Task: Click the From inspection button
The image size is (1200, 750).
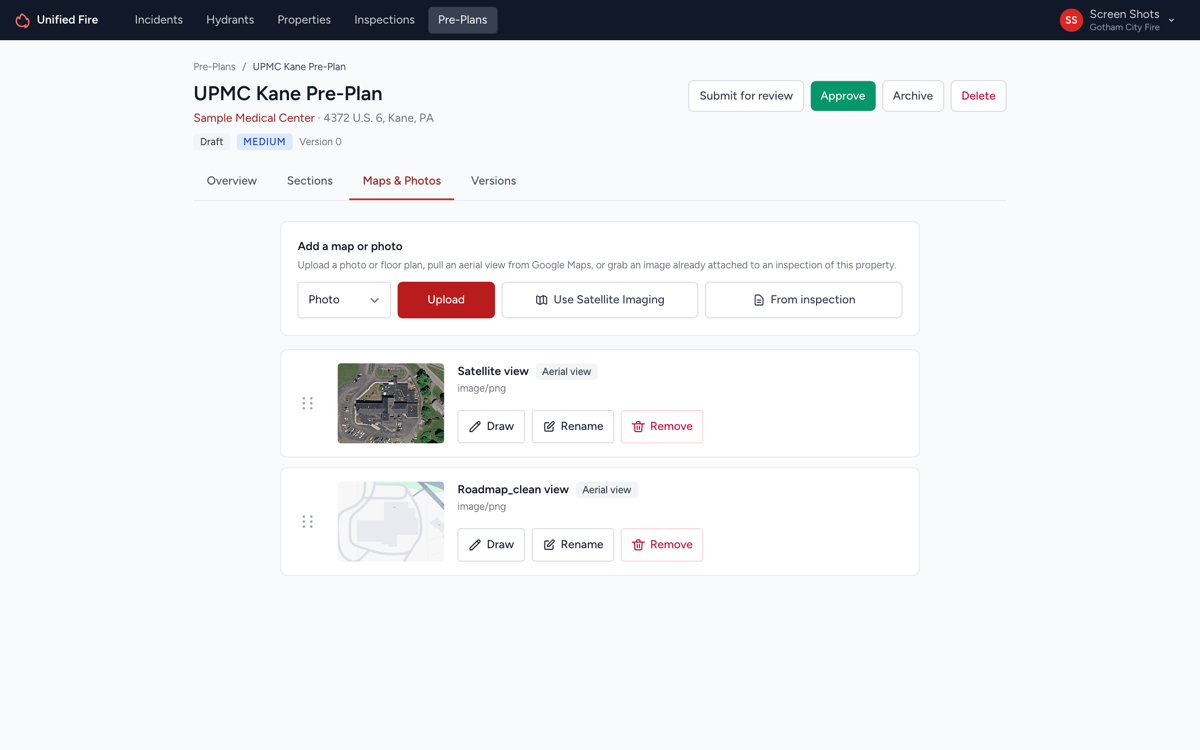Action: tap(804, 300)
